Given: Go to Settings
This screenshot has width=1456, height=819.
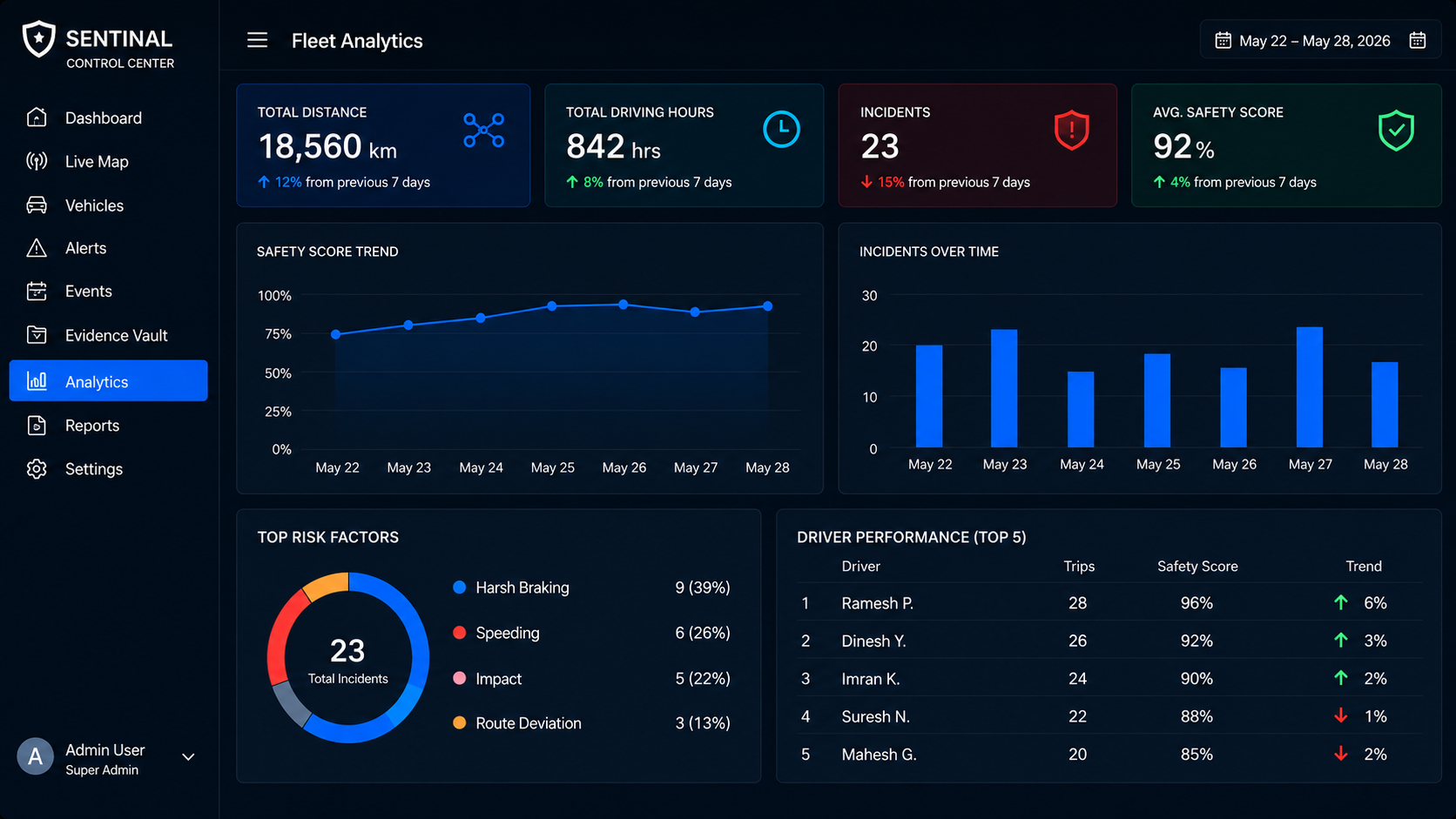Looking at the screenshot, I should click(109, 469).
